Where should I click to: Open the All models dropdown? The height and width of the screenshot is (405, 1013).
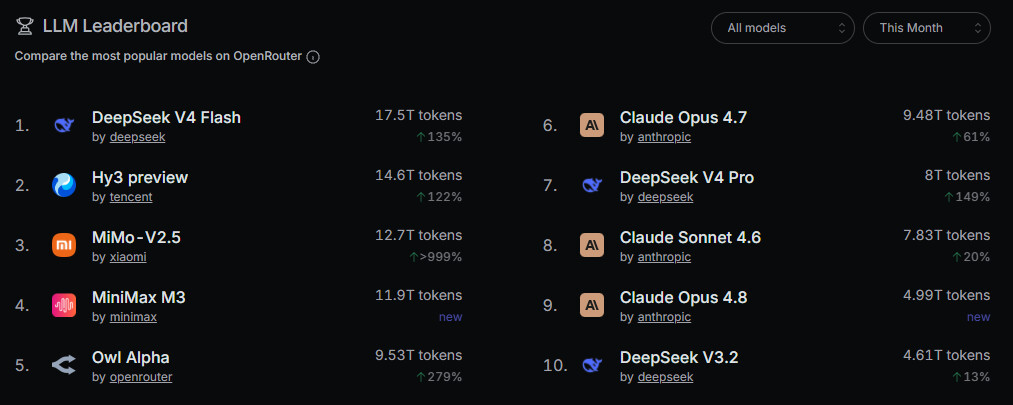coord(782,28)
